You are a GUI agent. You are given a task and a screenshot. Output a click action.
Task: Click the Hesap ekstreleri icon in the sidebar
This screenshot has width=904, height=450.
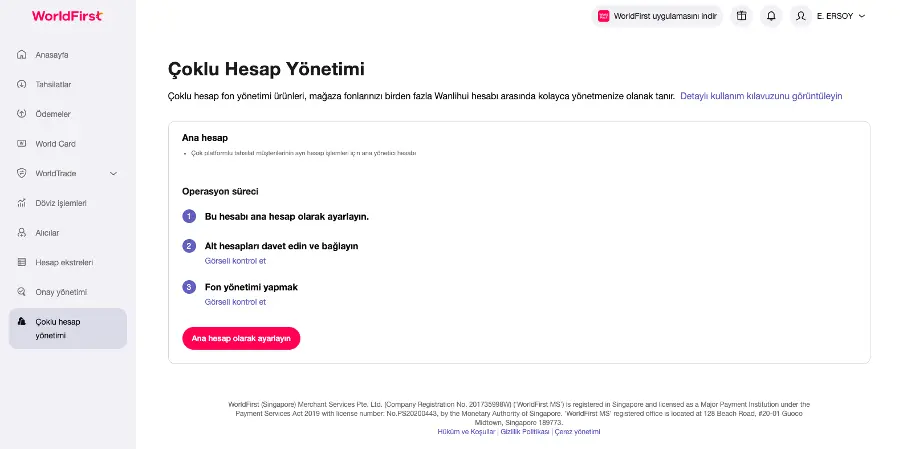22,262
